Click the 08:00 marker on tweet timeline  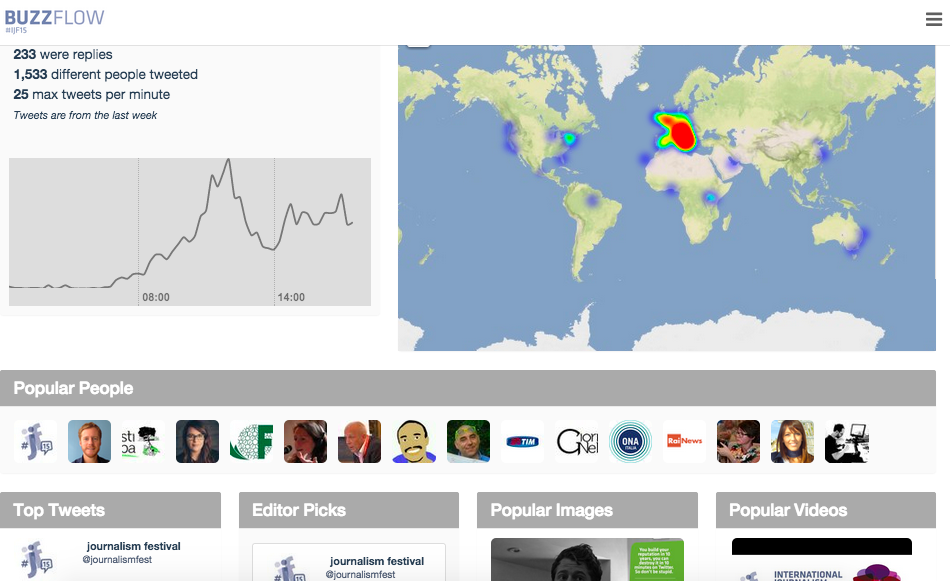155,297
